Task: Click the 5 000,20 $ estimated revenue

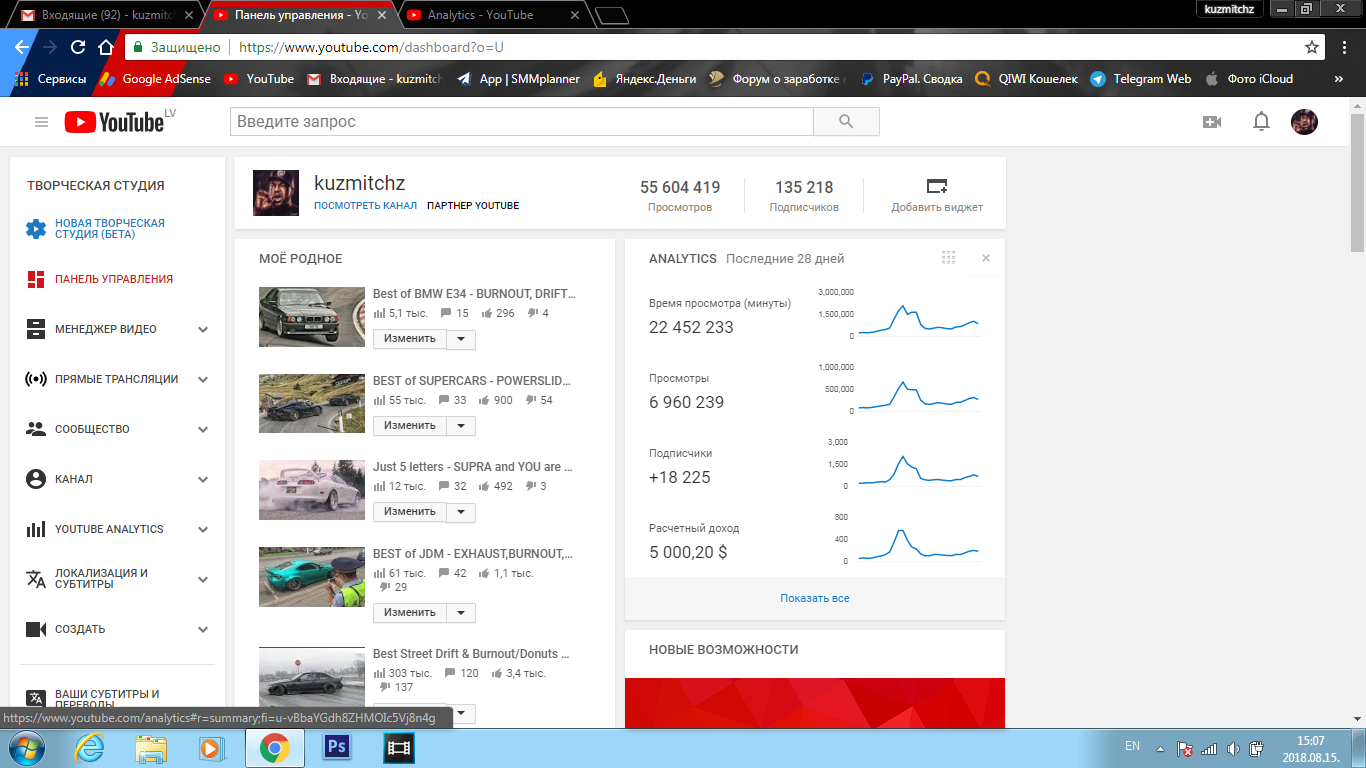Action: coord(688,552)
